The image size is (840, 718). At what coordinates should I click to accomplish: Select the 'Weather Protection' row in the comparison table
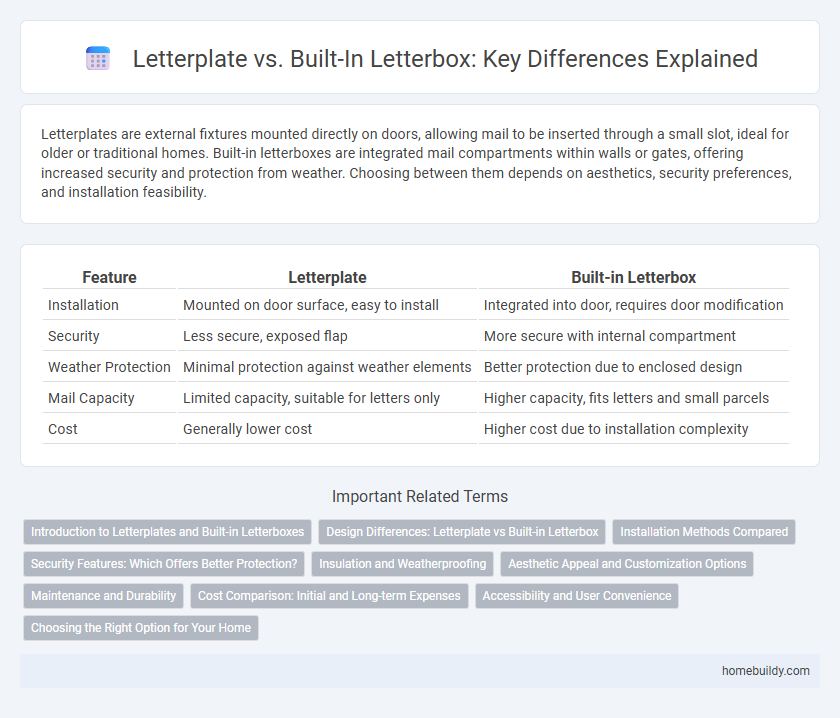[109, 367]
